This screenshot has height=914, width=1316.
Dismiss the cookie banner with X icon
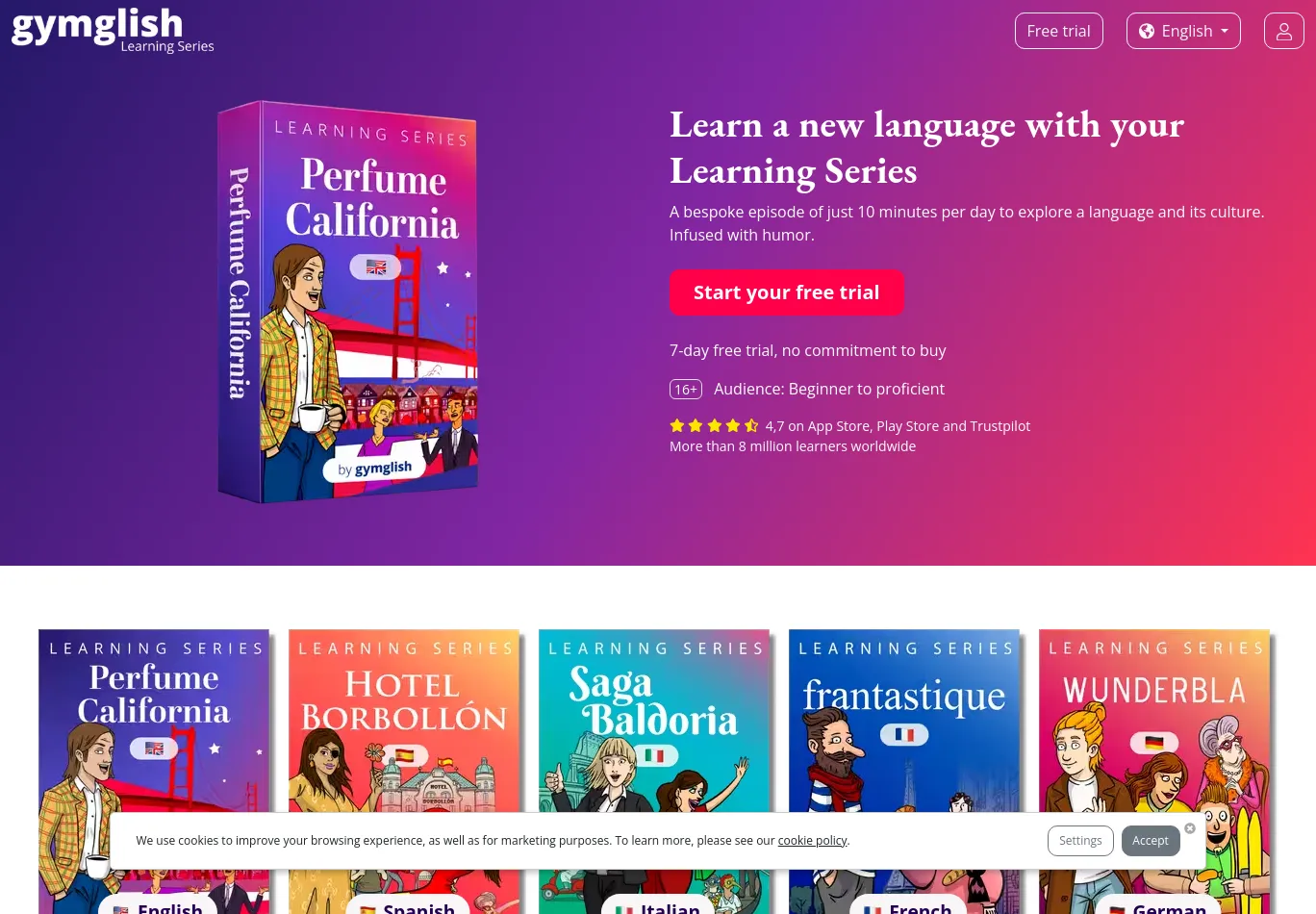pos(1190,828)
